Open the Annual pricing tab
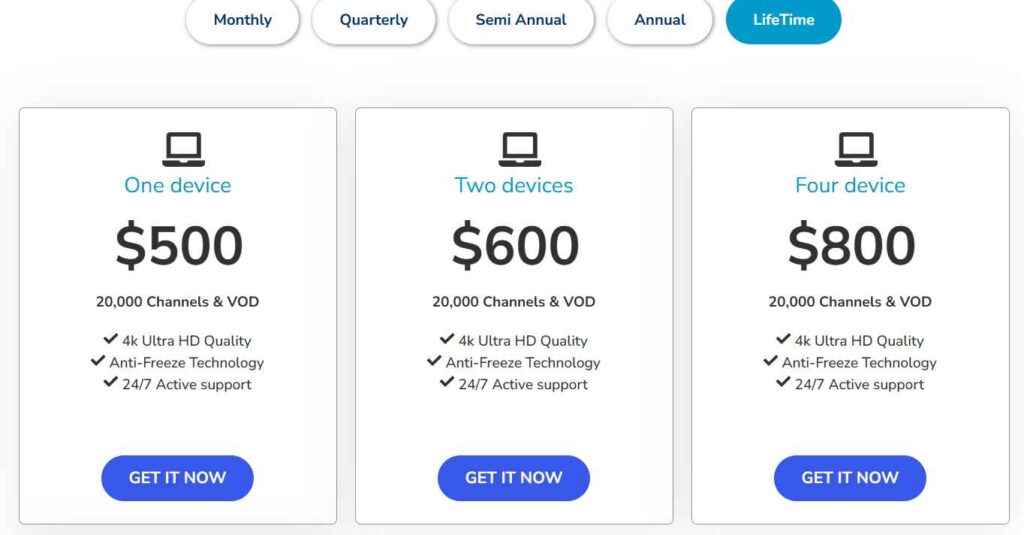Image resolution: width=1024 pixels, height=535 pixels. click(x=659, y=20)
